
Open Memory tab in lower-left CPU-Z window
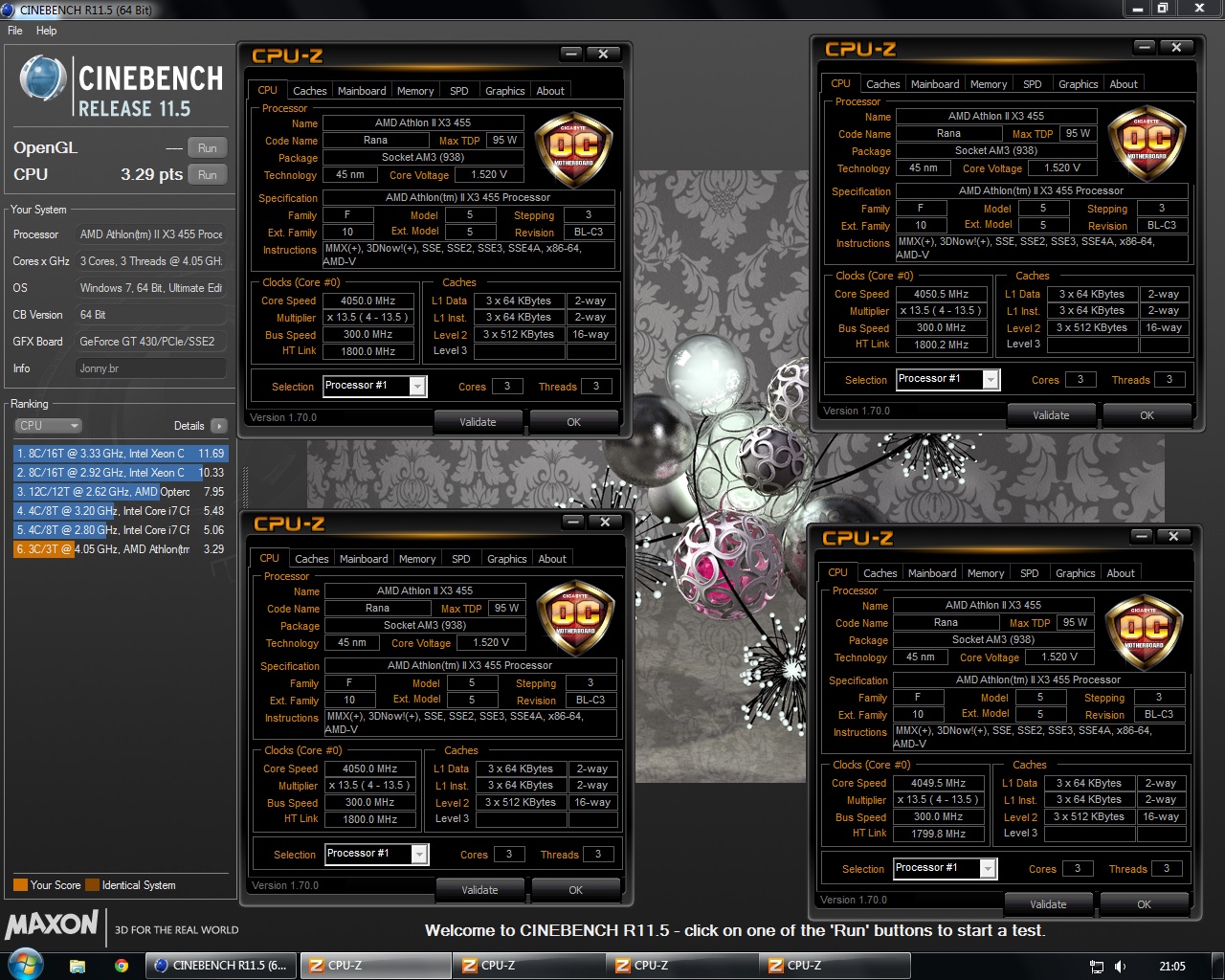pos(417,559)
